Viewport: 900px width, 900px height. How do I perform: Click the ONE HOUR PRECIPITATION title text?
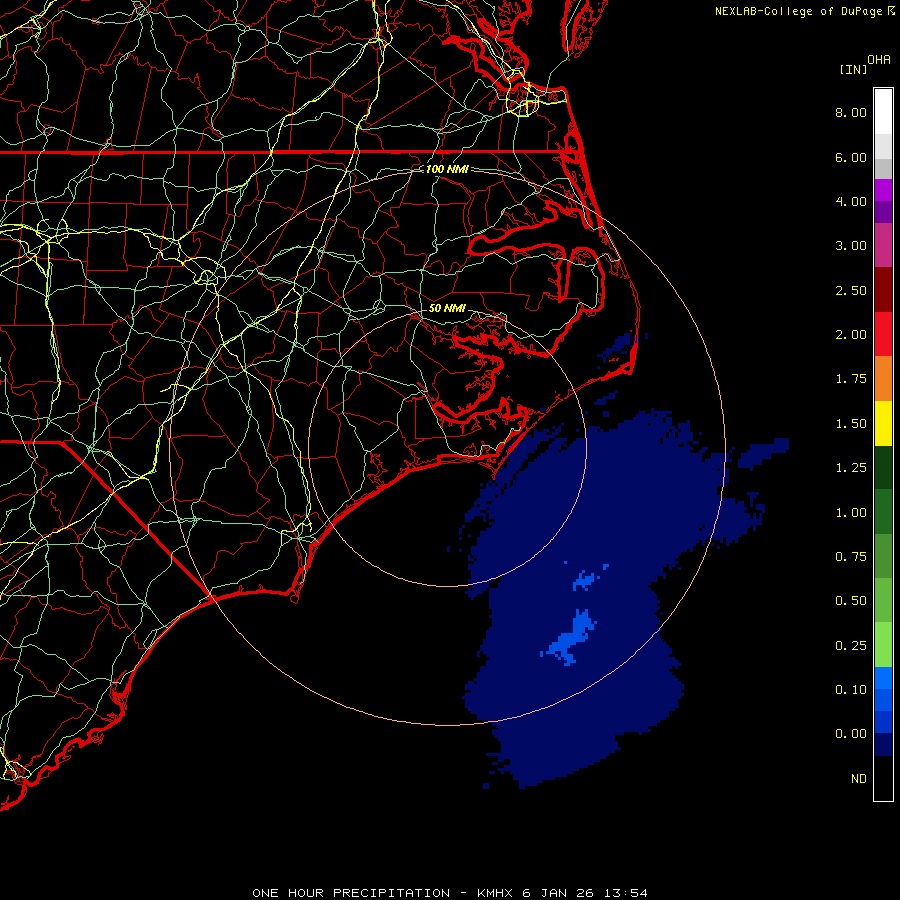point(351,893)
